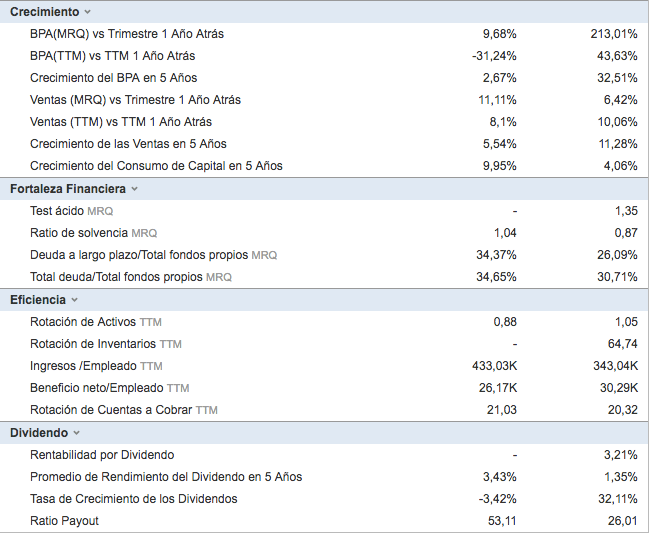Image resolution: width=649 pixels, height=533 pixels.
Task: Select the -31,24% BPA(TTM) value
Action: (x=494, y=56)
